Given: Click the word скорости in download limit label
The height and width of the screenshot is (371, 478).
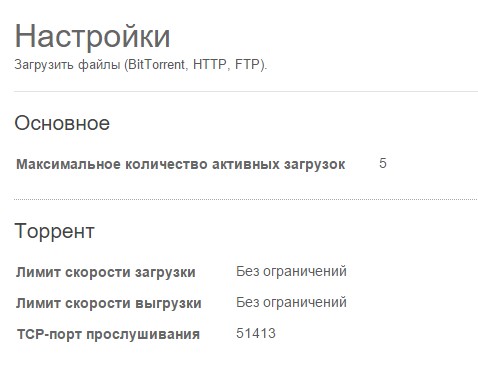Looking at the screenshot, I should (98, 272).
